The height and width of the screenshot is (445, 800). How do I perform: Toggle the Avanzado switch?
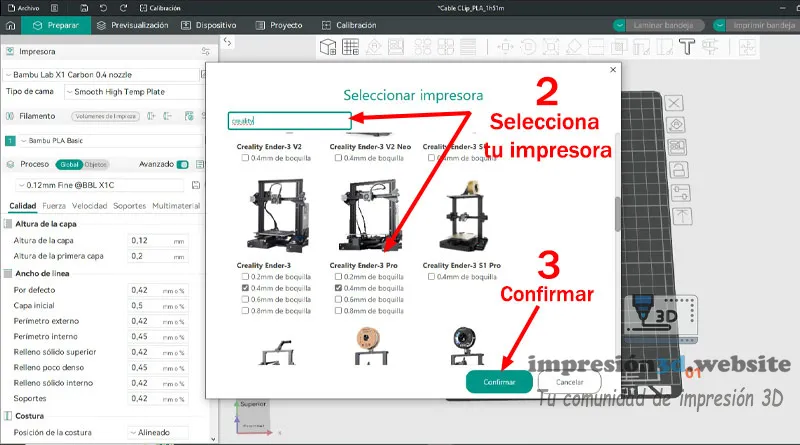(x=183, y=164)
